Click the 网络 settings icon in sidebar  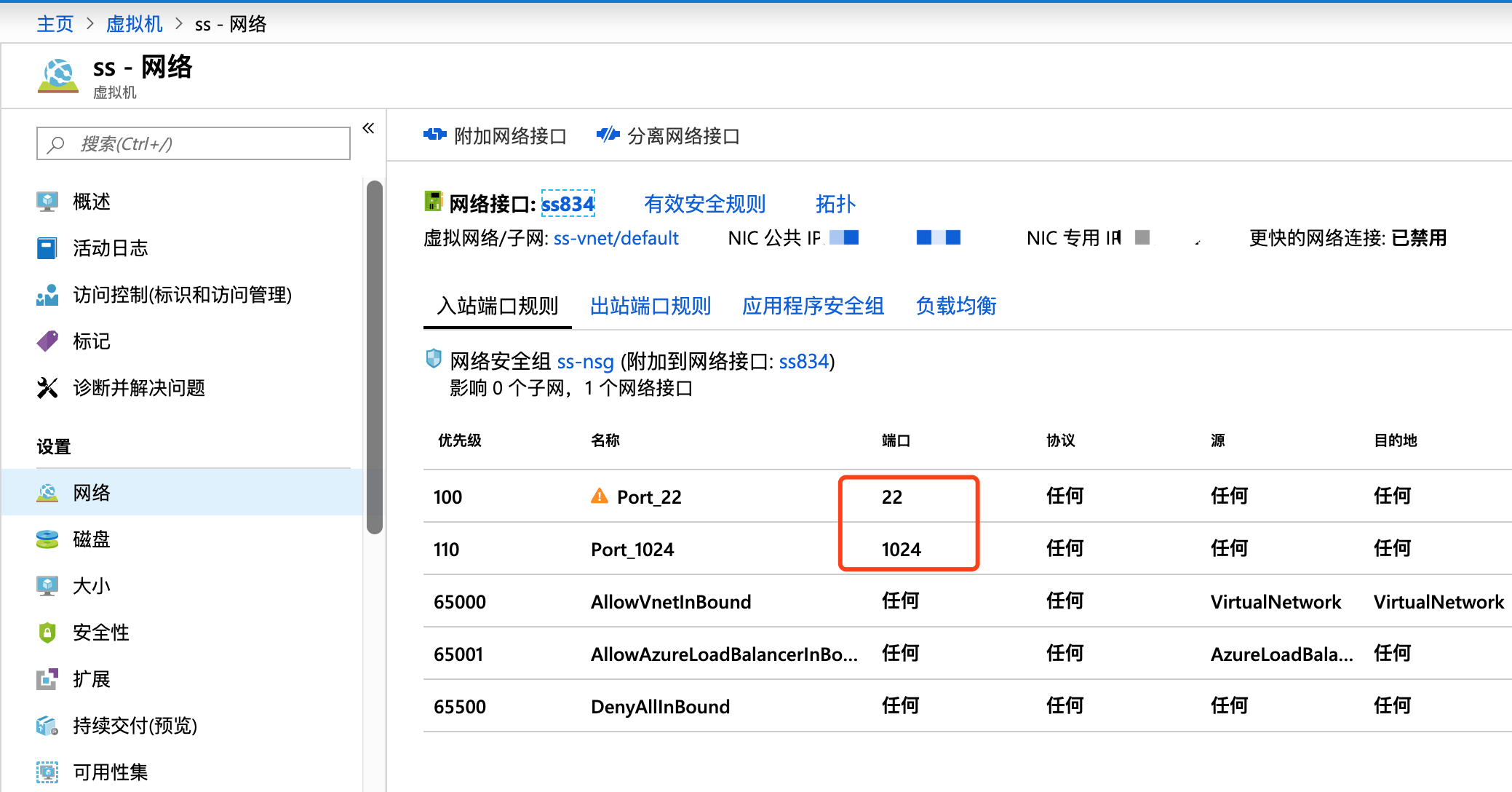[47, 493]
